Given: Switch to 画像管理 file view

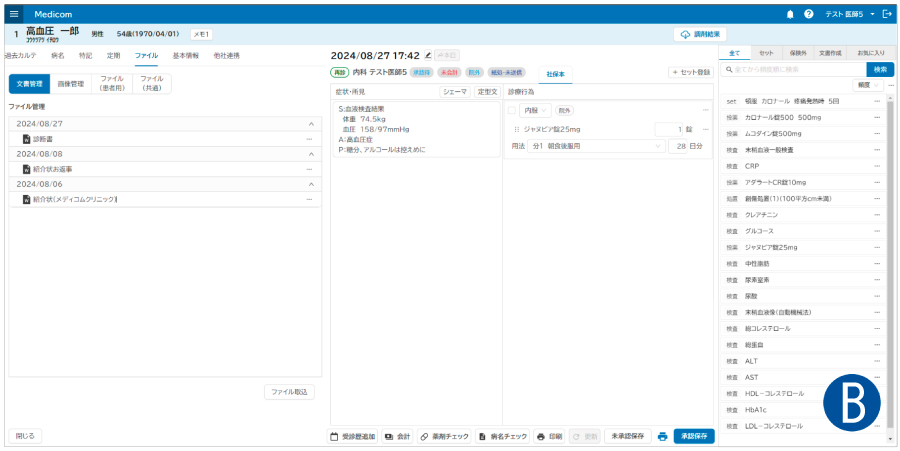Looking at the screenshot, I should tap(70, 84).
